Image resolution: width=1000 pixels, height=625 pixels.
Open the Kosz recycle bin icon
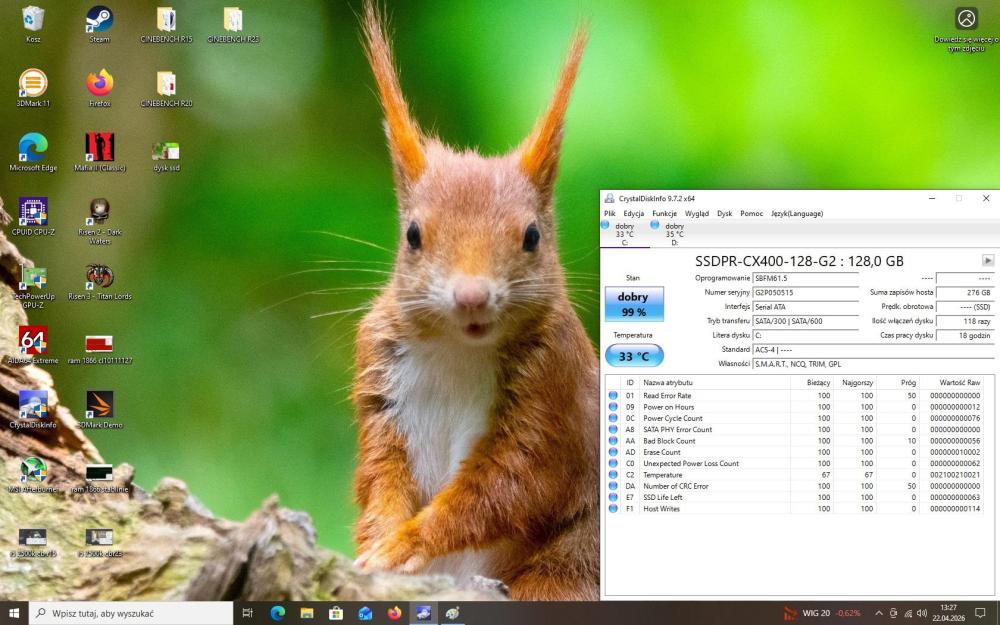coord(33,24)
